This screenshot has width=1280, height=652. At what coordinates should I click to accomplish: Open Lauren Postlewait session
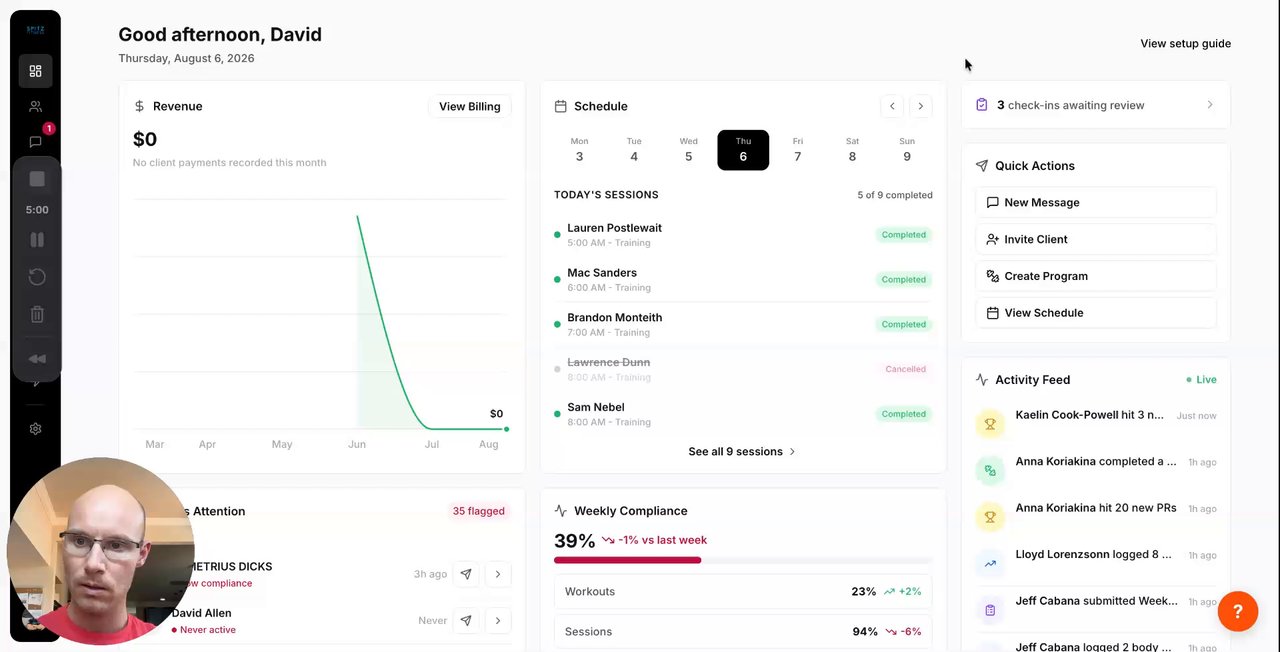[x=743, y=235]
